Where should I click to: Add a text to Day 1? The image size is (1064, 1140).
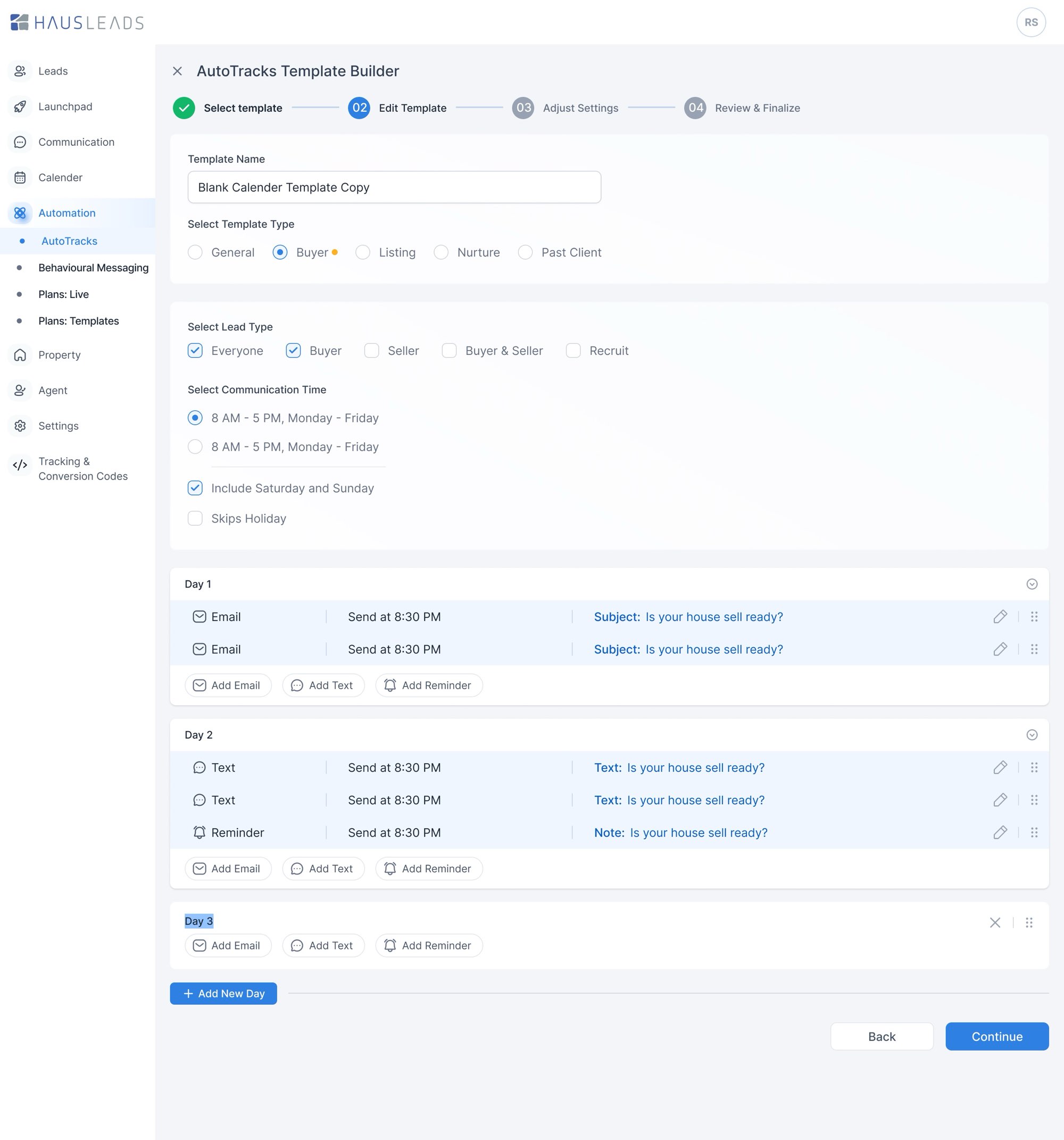(x=323, y=685)
